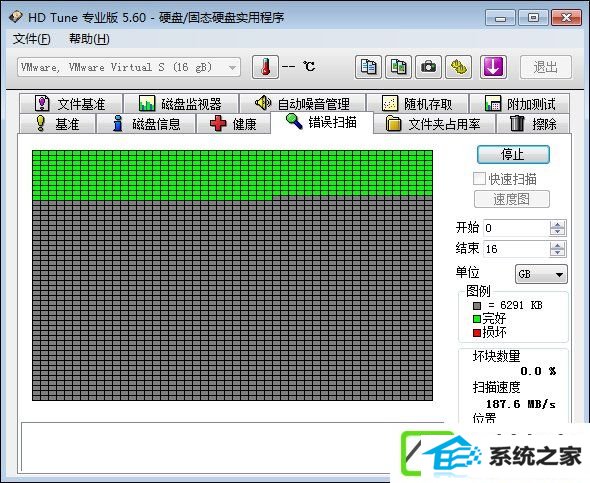Copy info to clipboard text icon
Image resolution: width=590 pixels, height=483 pixels.
click(x=368, y=67)
